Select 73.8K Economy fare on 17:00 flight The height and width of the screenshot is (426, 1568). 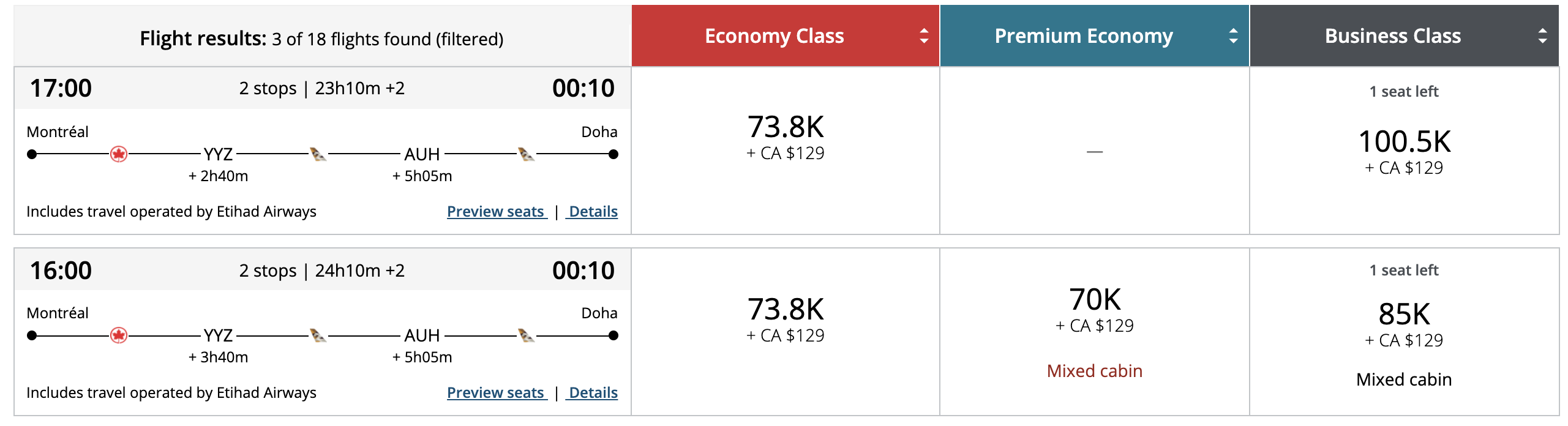[x=786, y=137]
